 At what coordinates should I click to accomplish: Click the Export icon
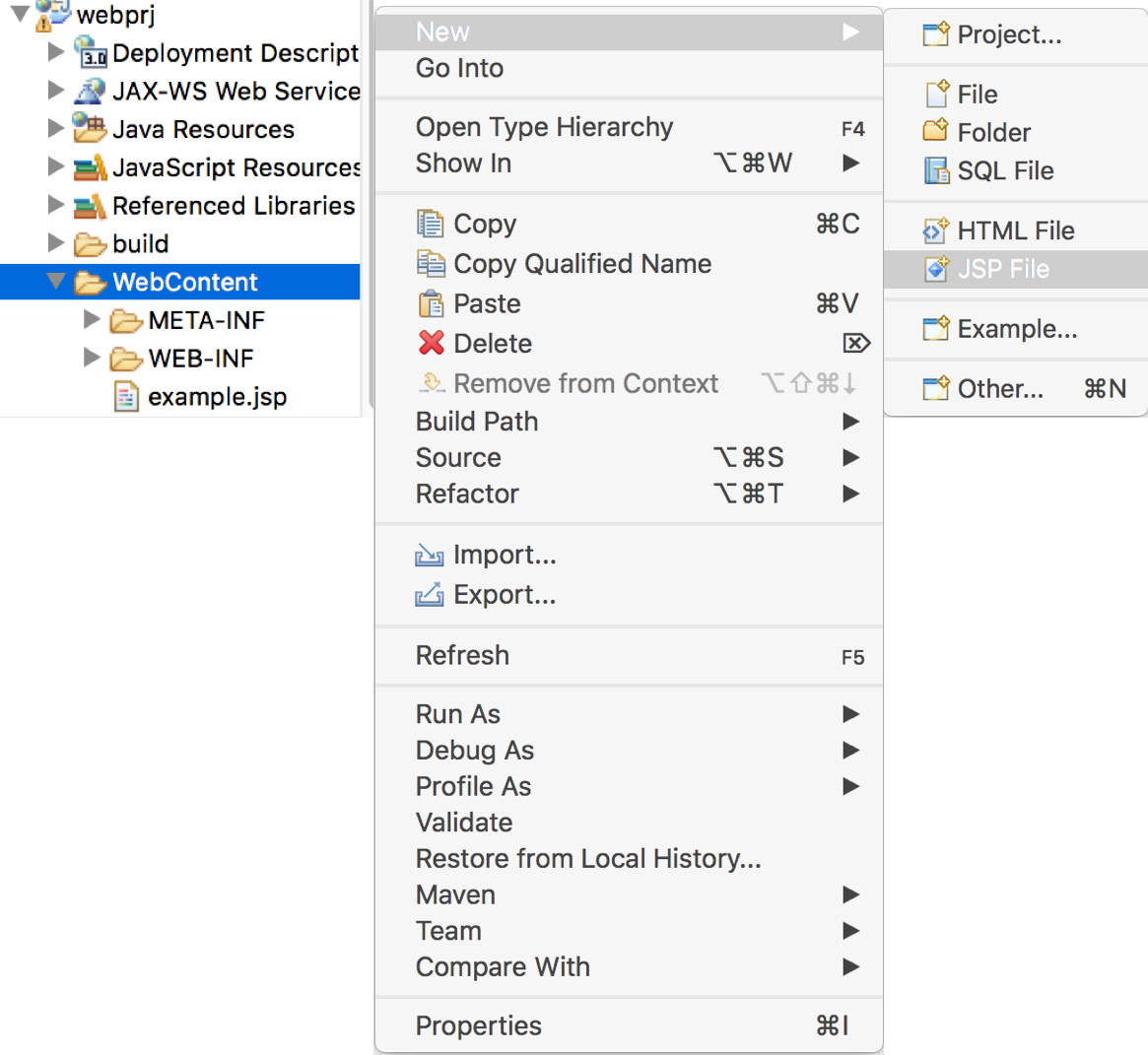(430, 594)
